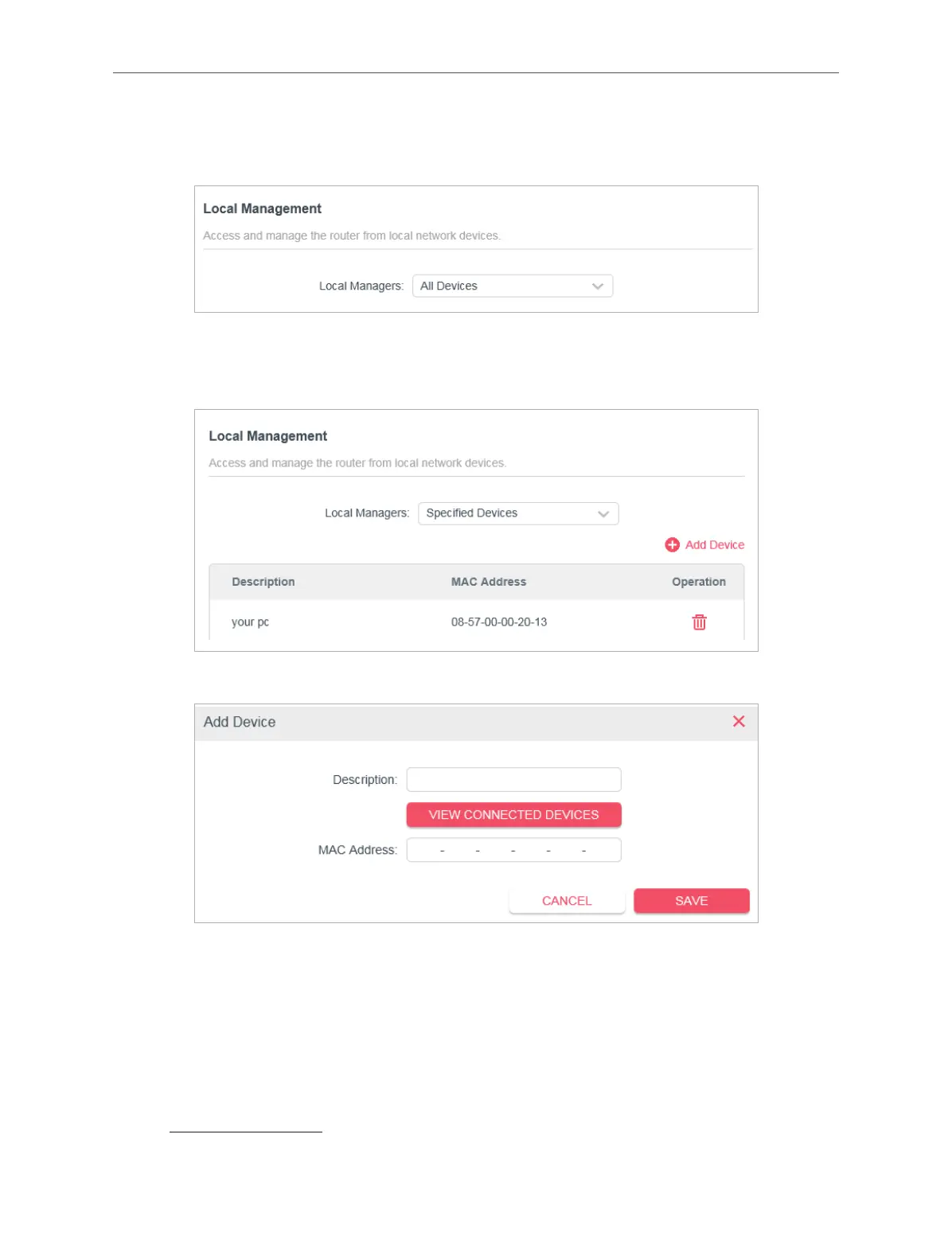Image resolution: width=952 pixels, height=1259 pixels.
Task: Click the chevron arrow on Specified Devices selector
Action: (x=603, y=514)
